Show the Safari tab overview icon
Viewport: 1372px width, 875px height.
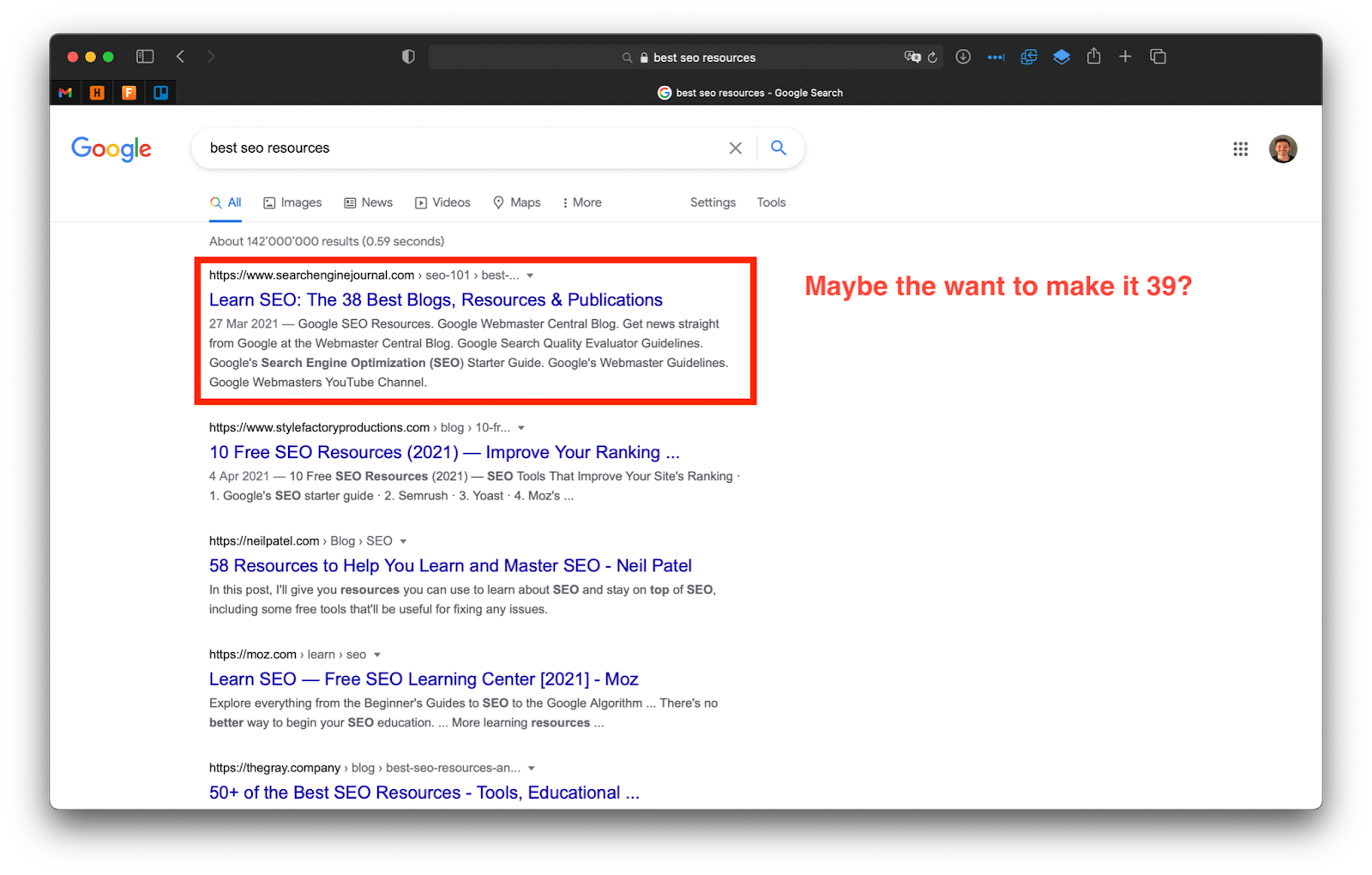click(1158, 57)
